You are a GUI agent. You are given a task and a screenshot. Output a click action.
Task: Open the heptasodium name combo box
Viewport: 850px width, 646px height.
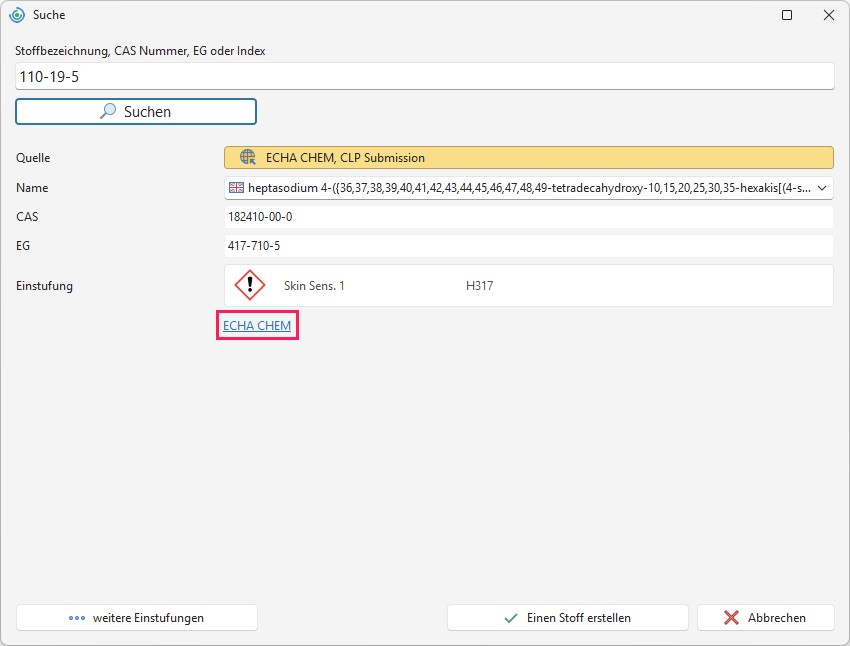529,188
